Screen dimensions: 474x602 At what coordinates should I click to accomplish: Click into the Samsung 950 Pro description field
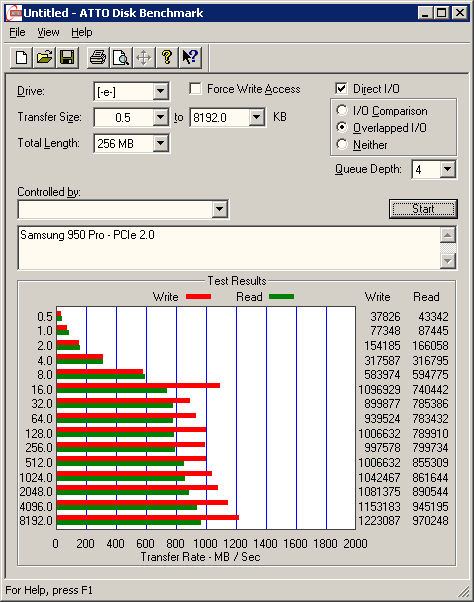coord(229,248)
